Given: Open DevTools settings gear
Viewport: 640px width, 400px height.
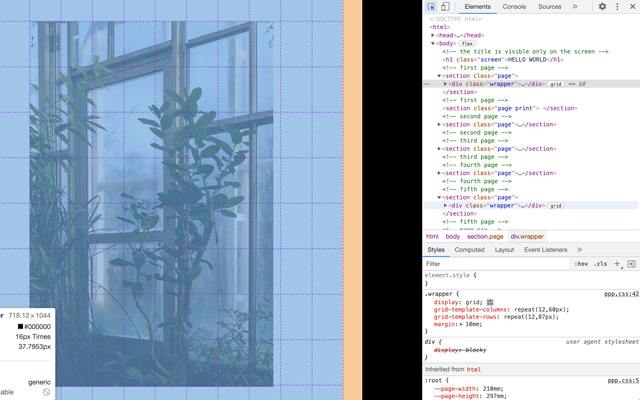Looking at the screenshot, I should coord(602,7).
